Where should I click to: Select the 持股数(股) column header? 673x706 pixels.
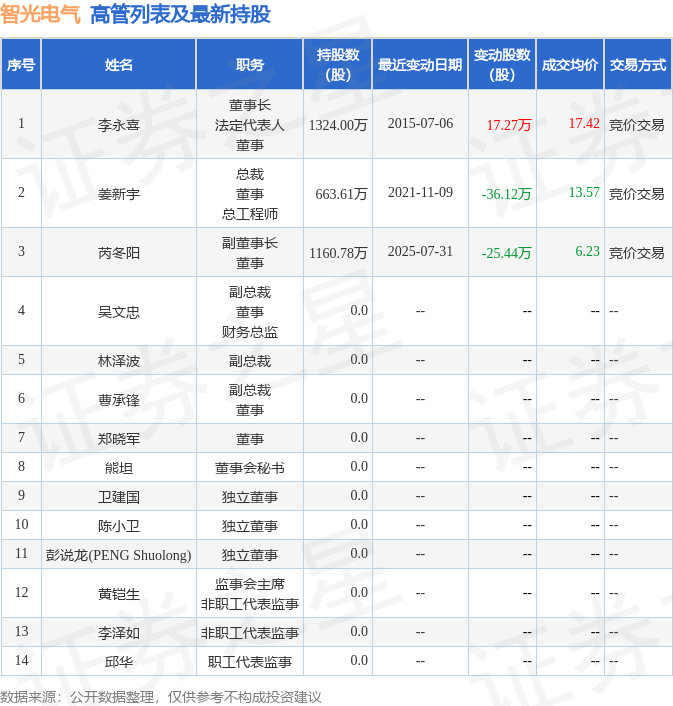(x=338, y=64)
